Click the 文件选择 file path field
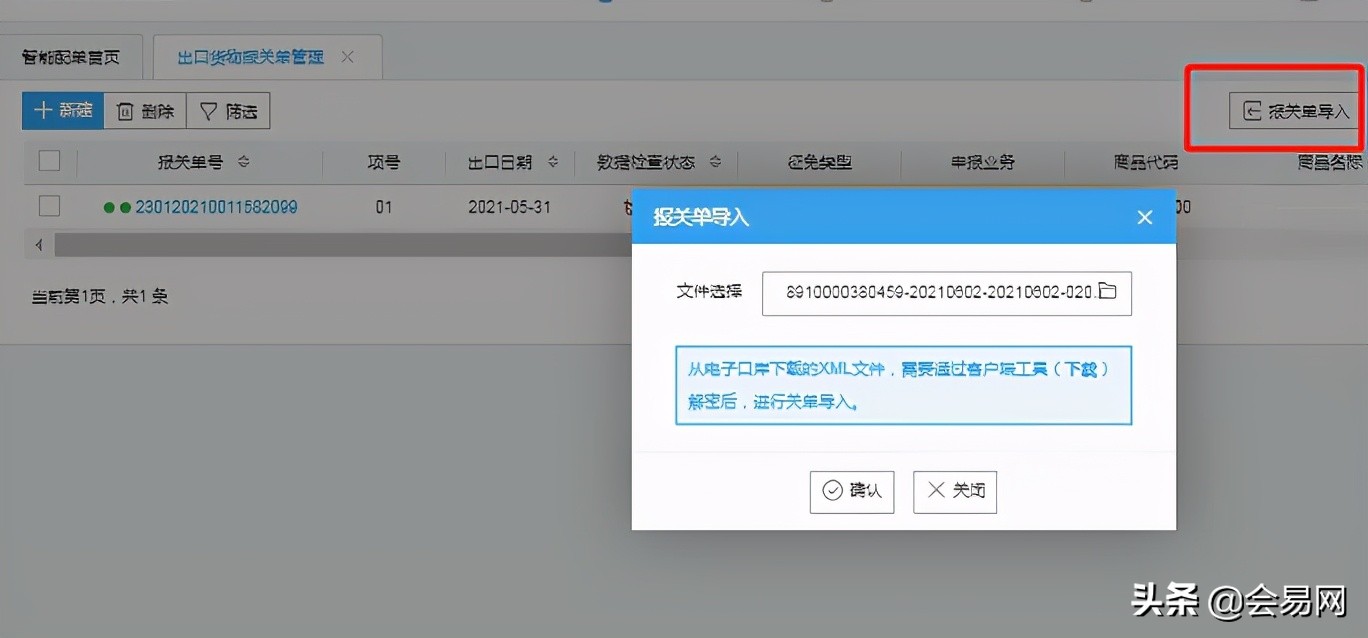Screen dimensions: 1368x638 tap(947, 293)
